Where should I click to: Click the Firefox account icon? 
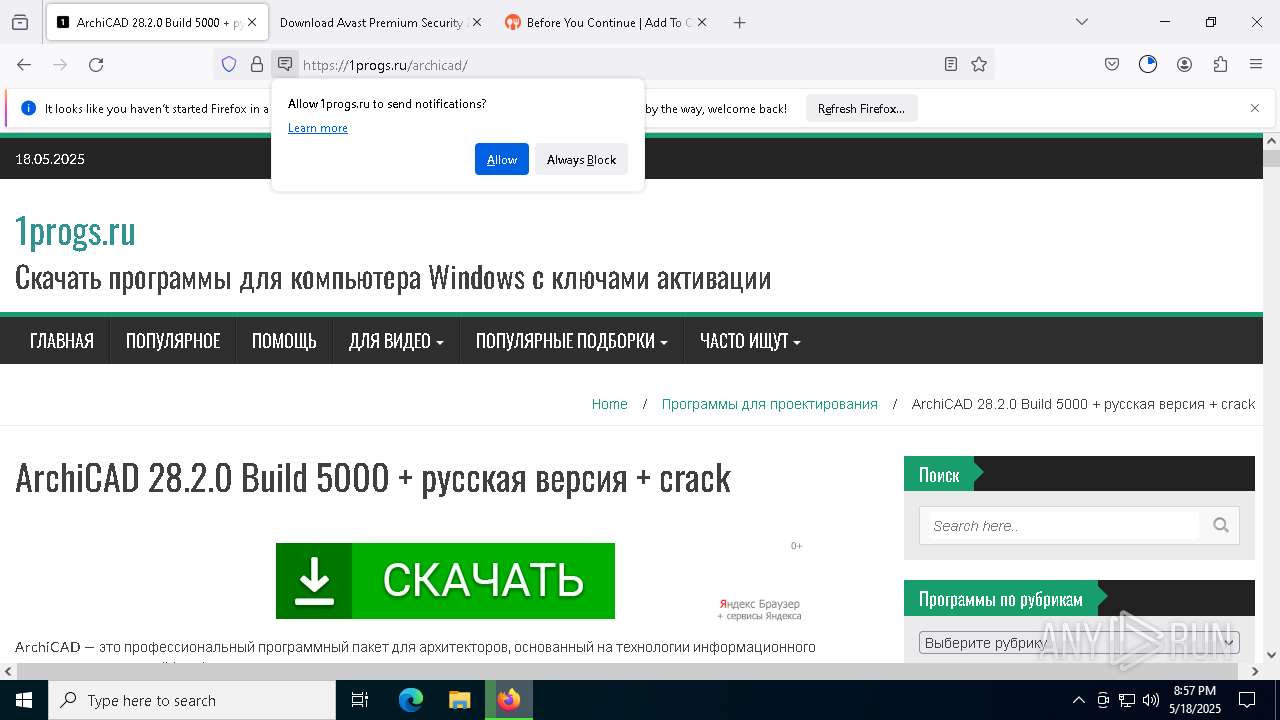[x=1184, y=64]
